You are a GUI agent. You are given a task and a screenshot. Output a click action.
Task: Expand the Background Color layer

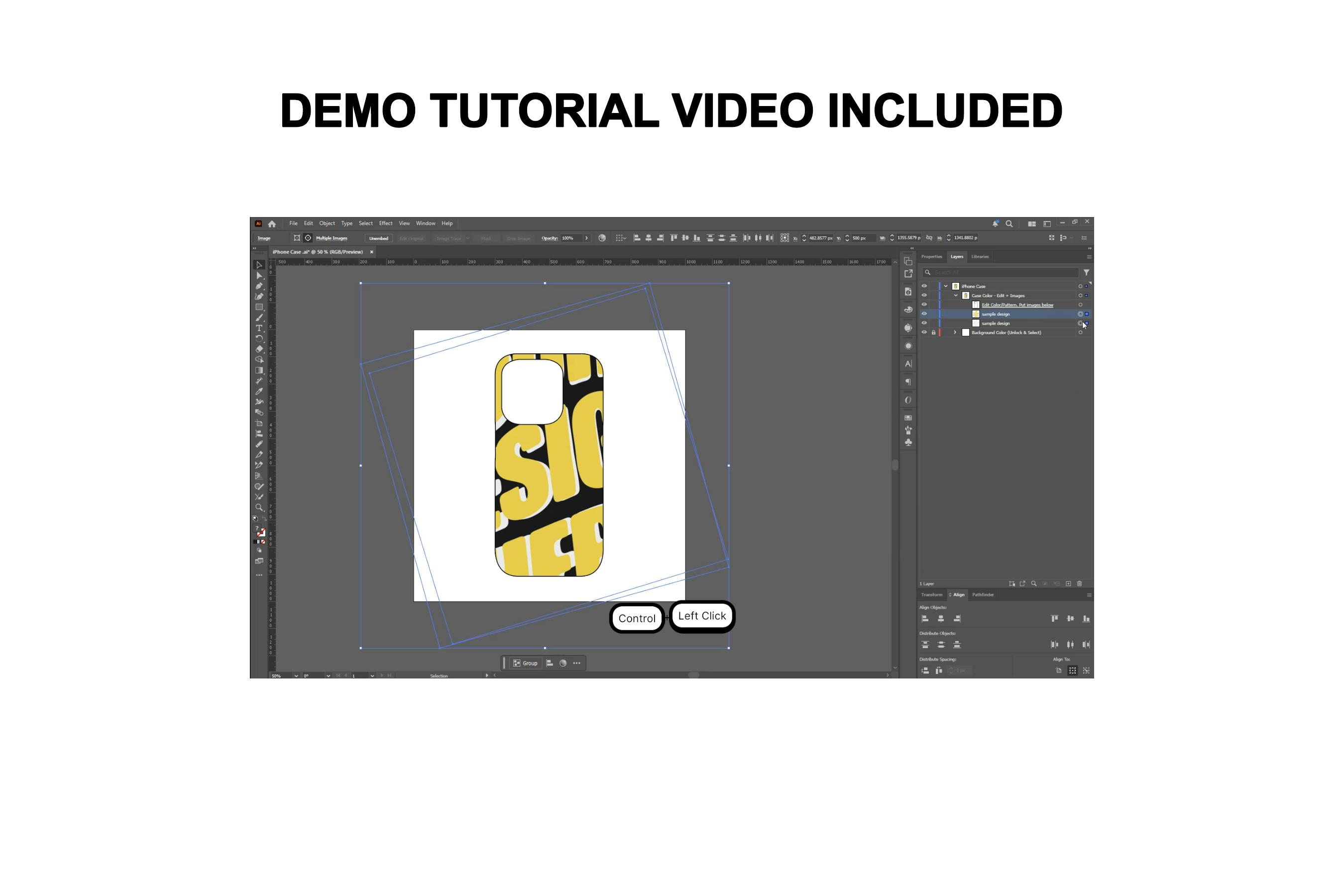[x=955, y=332]
